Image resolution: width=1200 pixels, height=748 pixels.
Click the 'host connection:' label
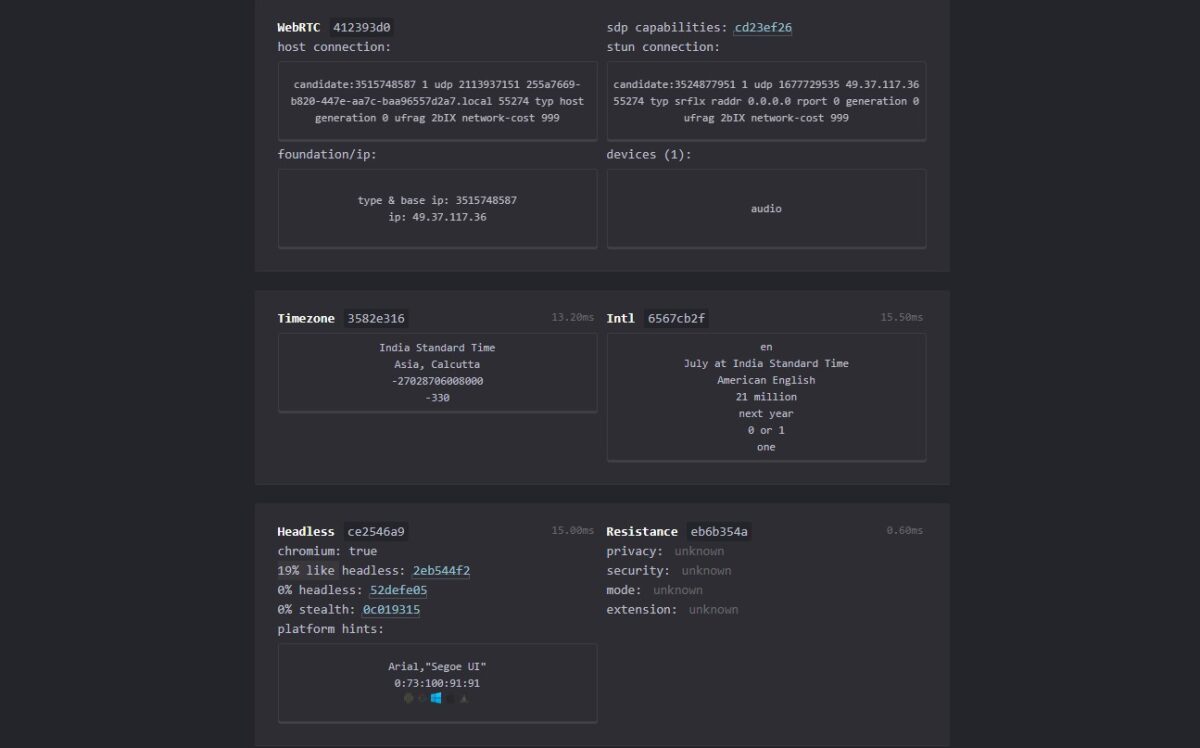pyautogui.click(x=335, y=47)
